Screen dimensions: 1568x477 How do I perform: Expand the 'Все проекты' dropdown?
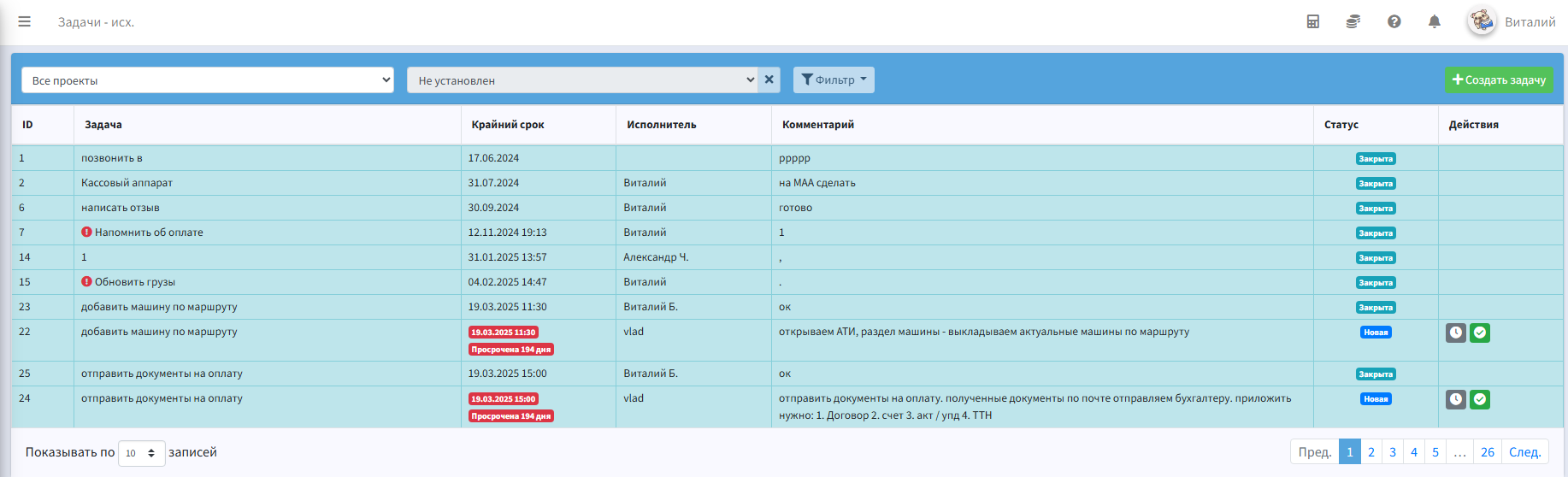coord(207,80)
